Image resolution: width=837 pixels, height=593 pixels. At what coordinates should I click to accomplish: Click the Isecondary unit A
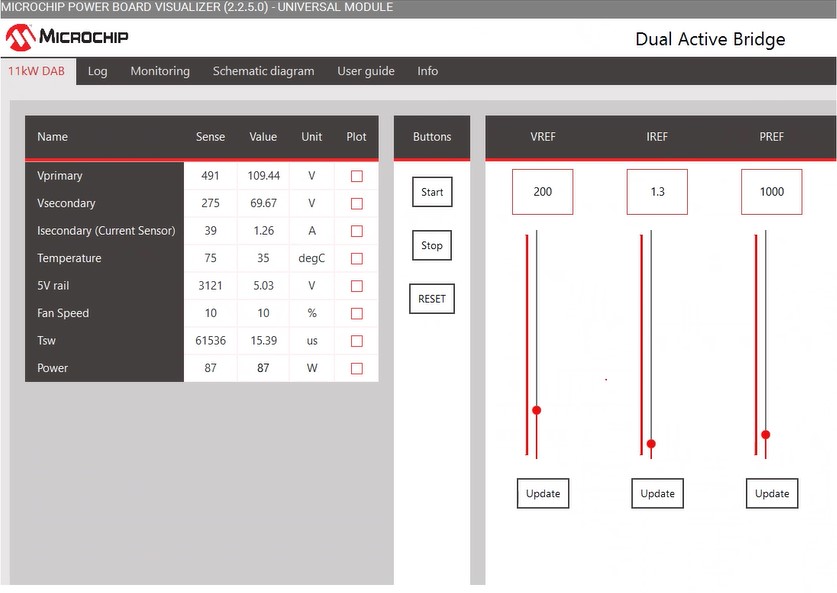tap(312, 231)
